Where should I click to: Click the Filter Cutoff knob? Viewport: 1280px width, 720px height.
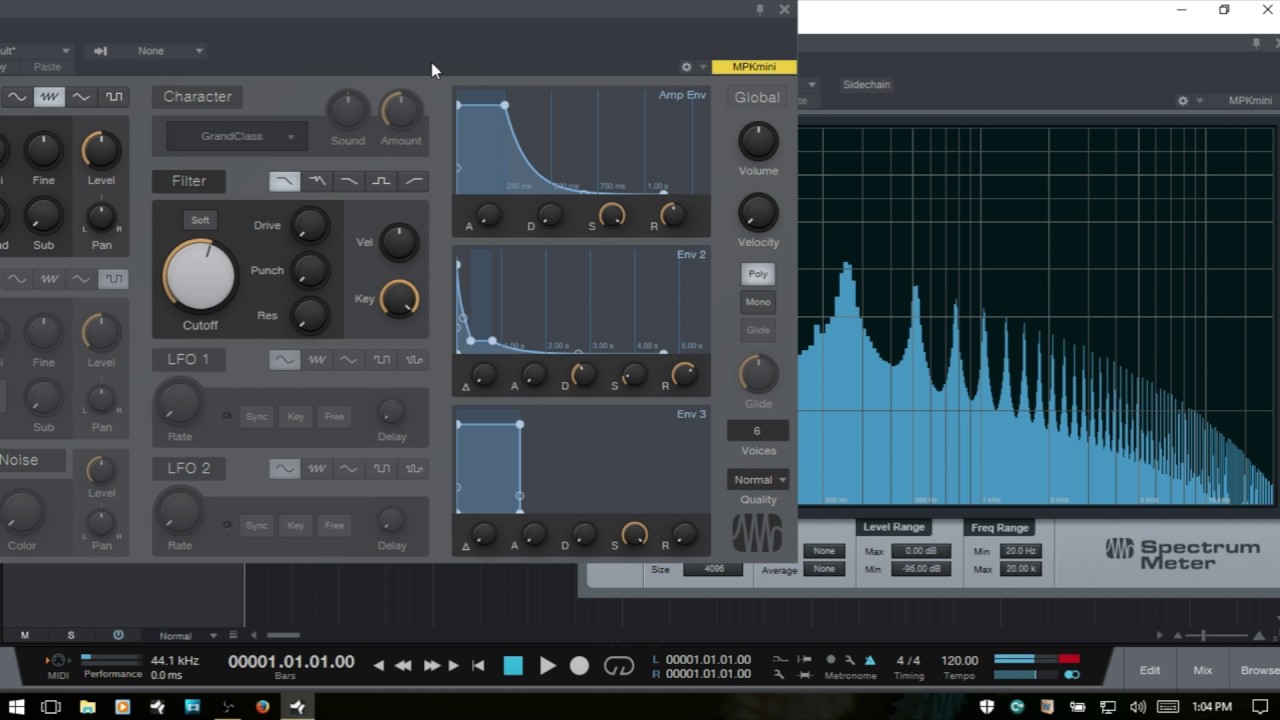tap(200, 274)
